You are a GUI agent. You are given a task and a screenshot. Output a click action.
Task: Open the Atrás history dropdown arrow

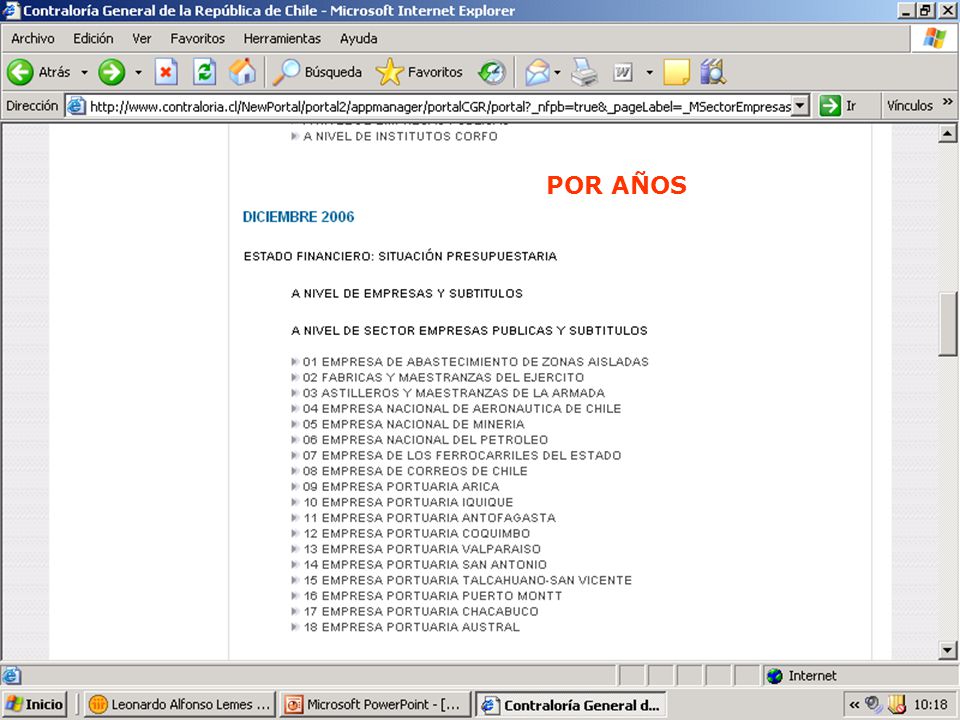point(84,72)
